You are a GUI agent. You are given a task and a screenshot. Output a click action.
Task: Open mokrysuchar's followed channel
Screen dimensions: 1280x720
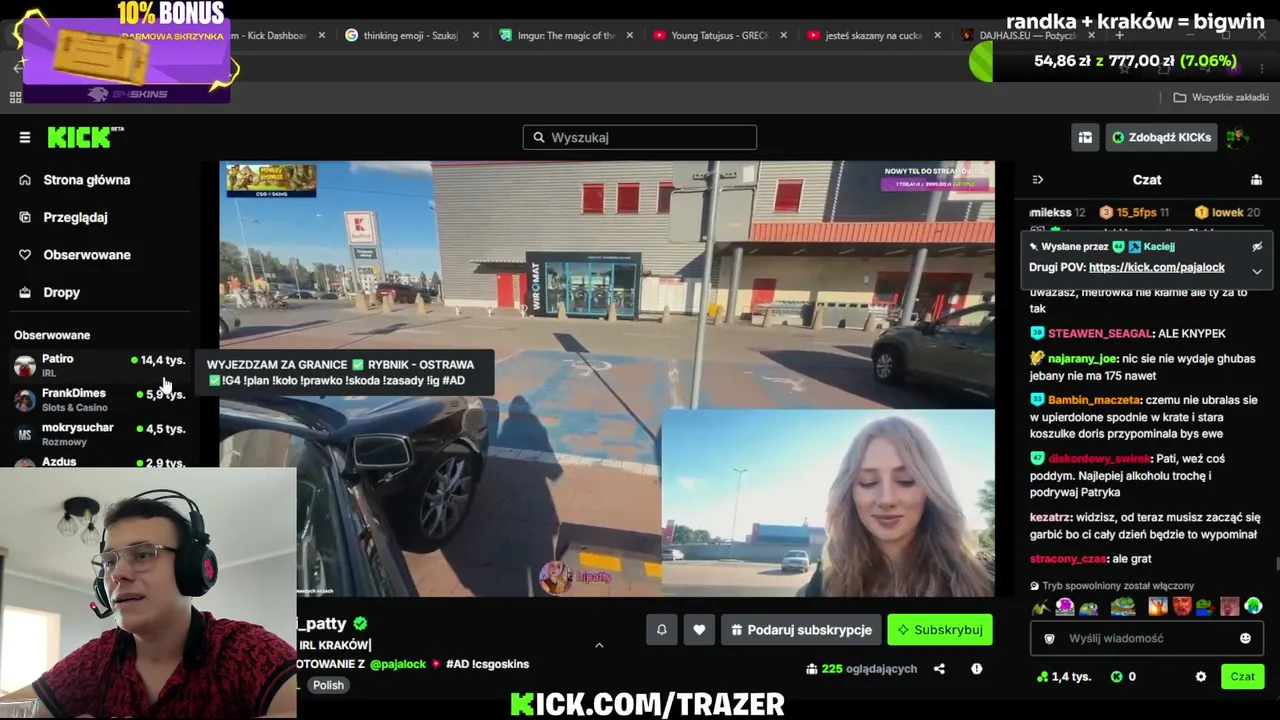coord(100,434)
